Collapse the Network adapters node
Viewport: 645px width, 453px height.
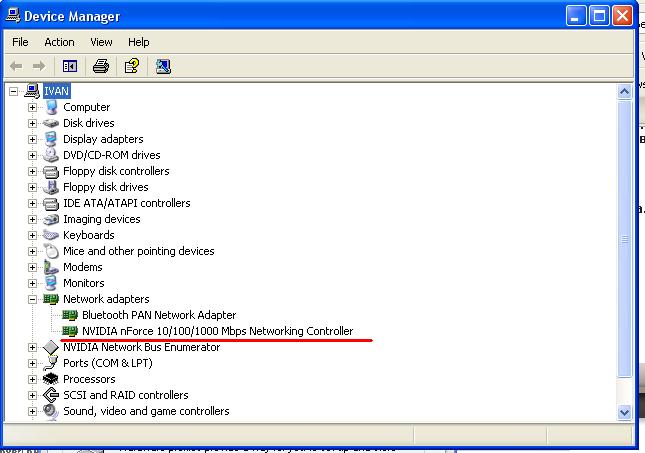[x=32, y=299]
